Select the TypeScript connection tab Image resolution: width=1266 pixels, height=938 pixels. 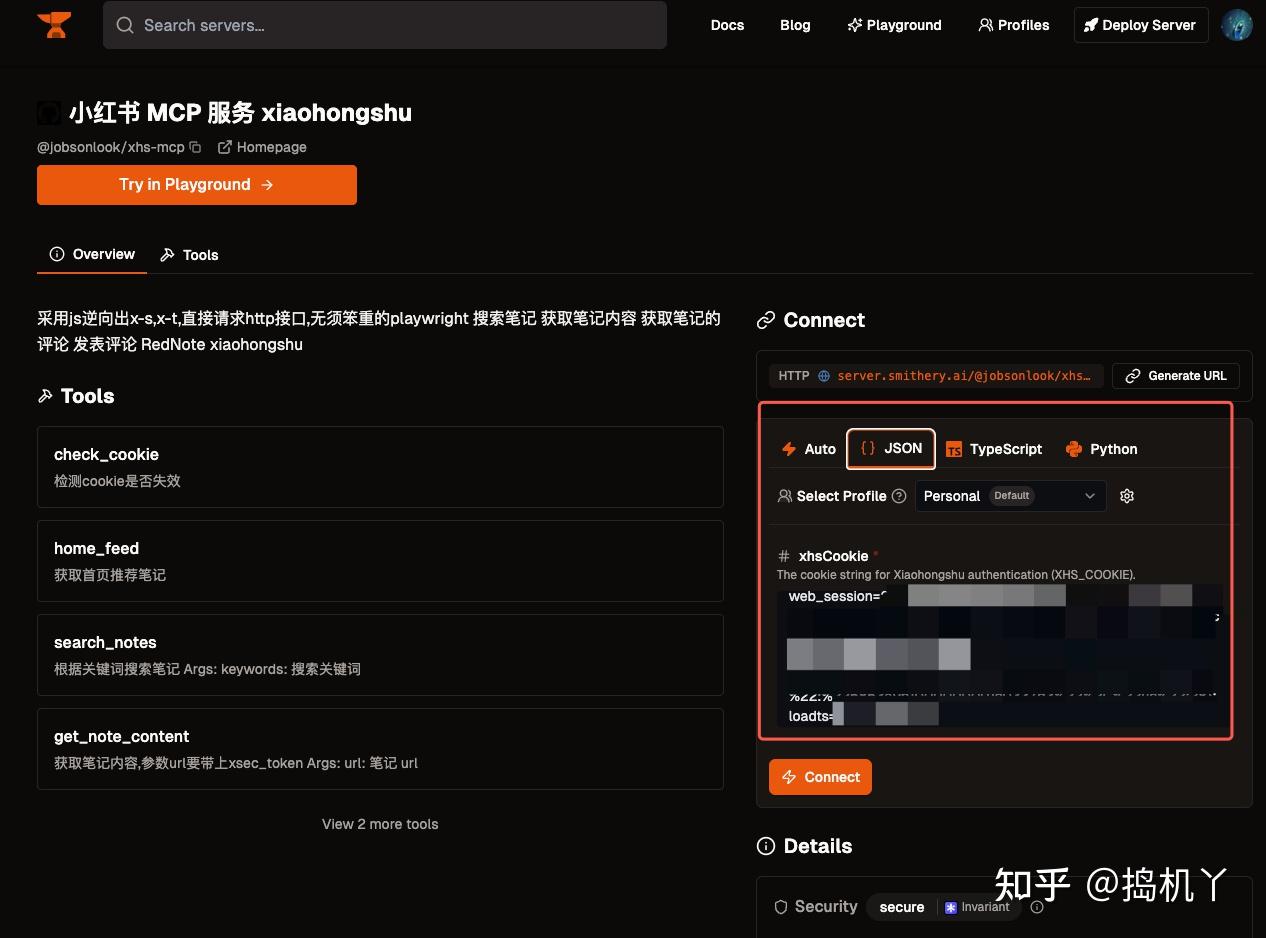click(x=994, y=449)
